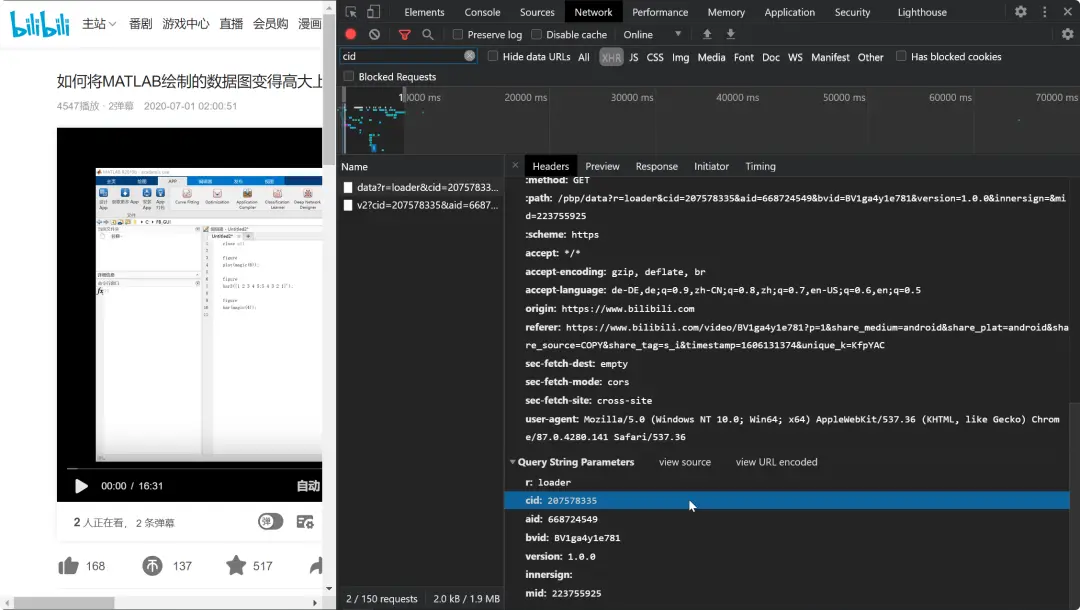Toggle the device toolbar icon
Screen dimensions: 1080x610
[x=373, y=12]
